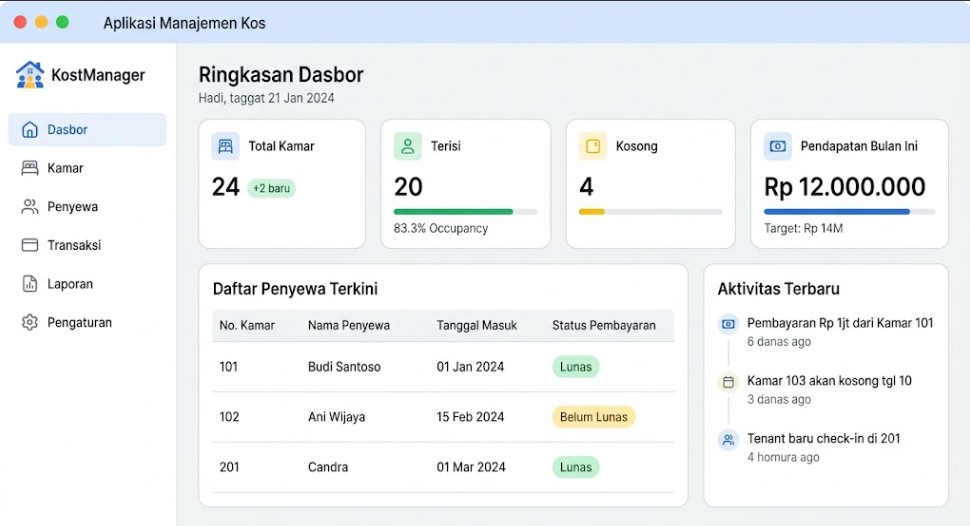Click the Belum Lunas status badge

tap(593, 417)
